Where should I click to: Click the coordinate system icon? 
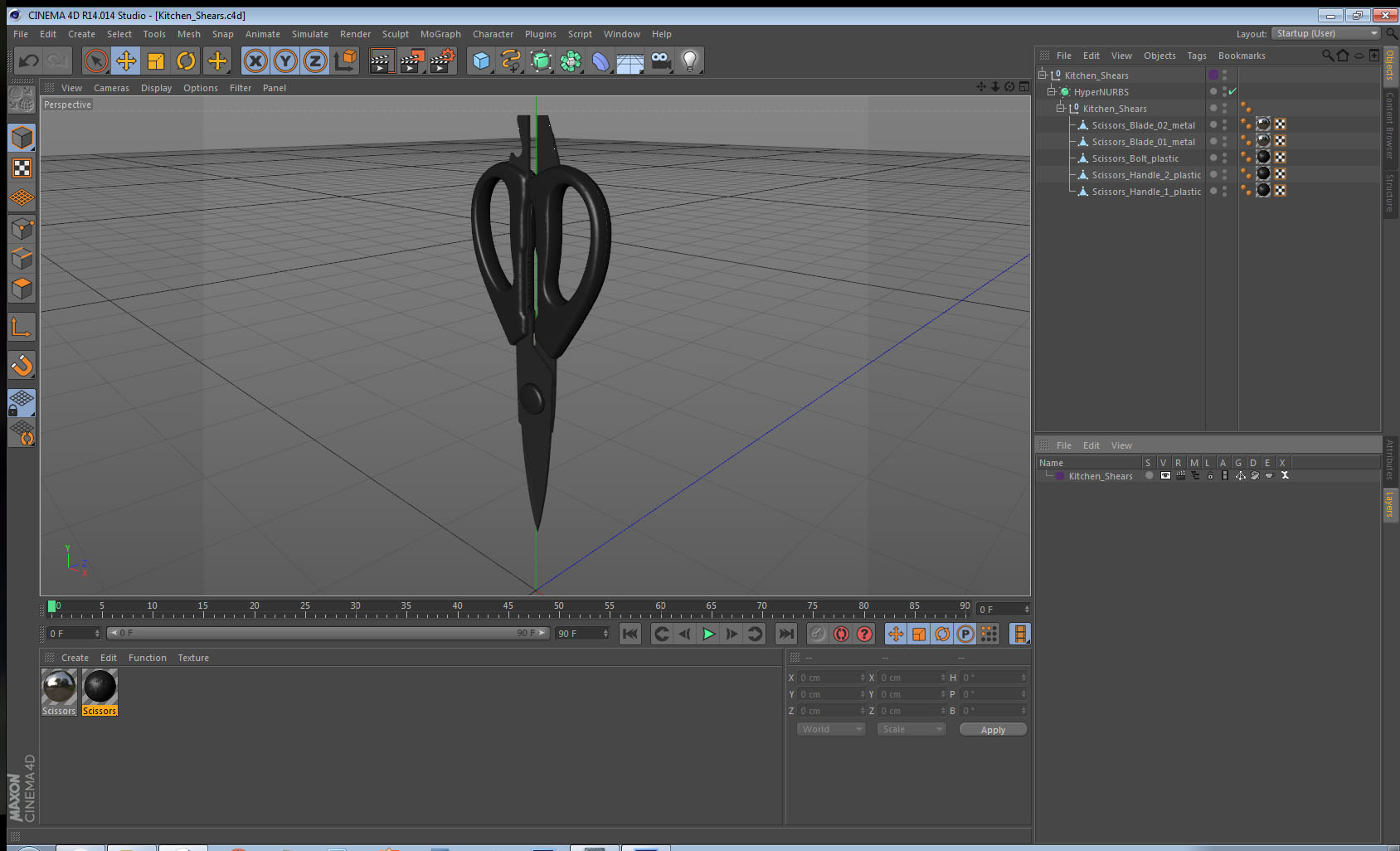tap(345, 61)
